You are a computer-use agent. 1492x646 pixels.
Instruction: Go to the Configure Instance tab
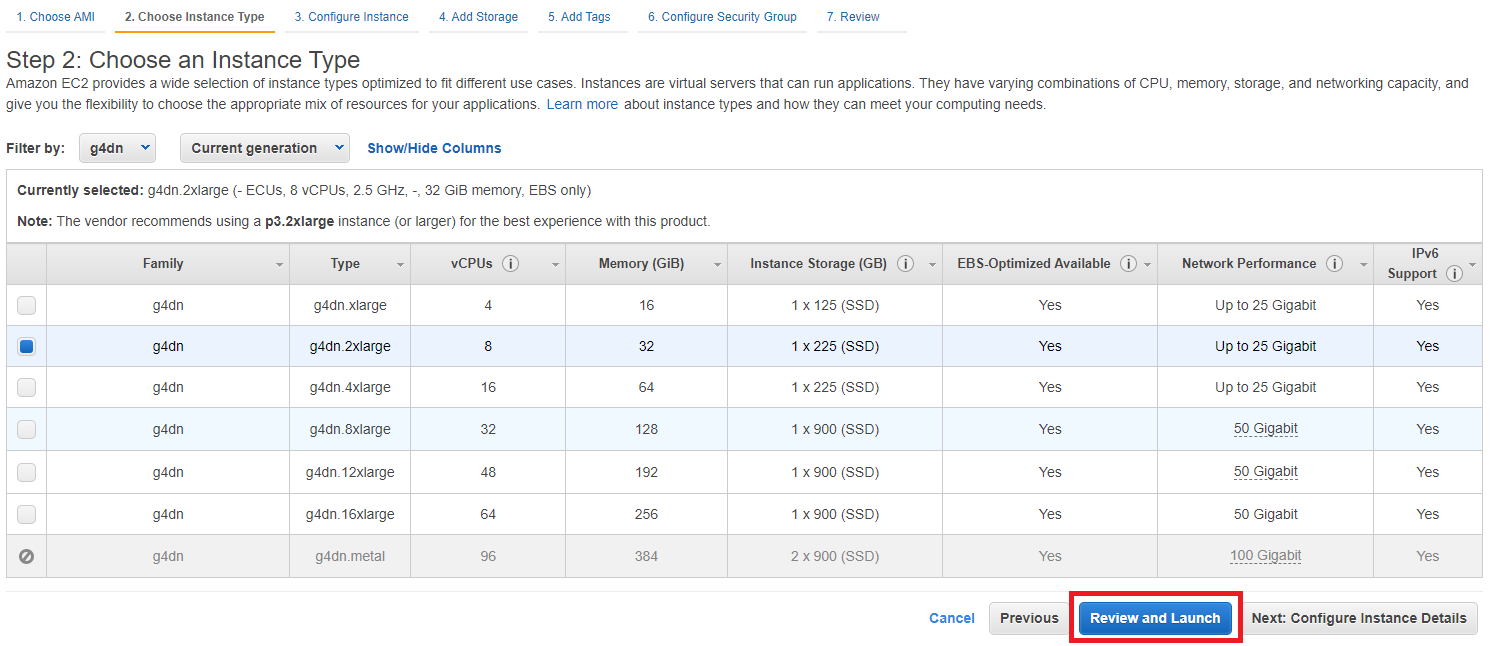(x=352, y=17)
